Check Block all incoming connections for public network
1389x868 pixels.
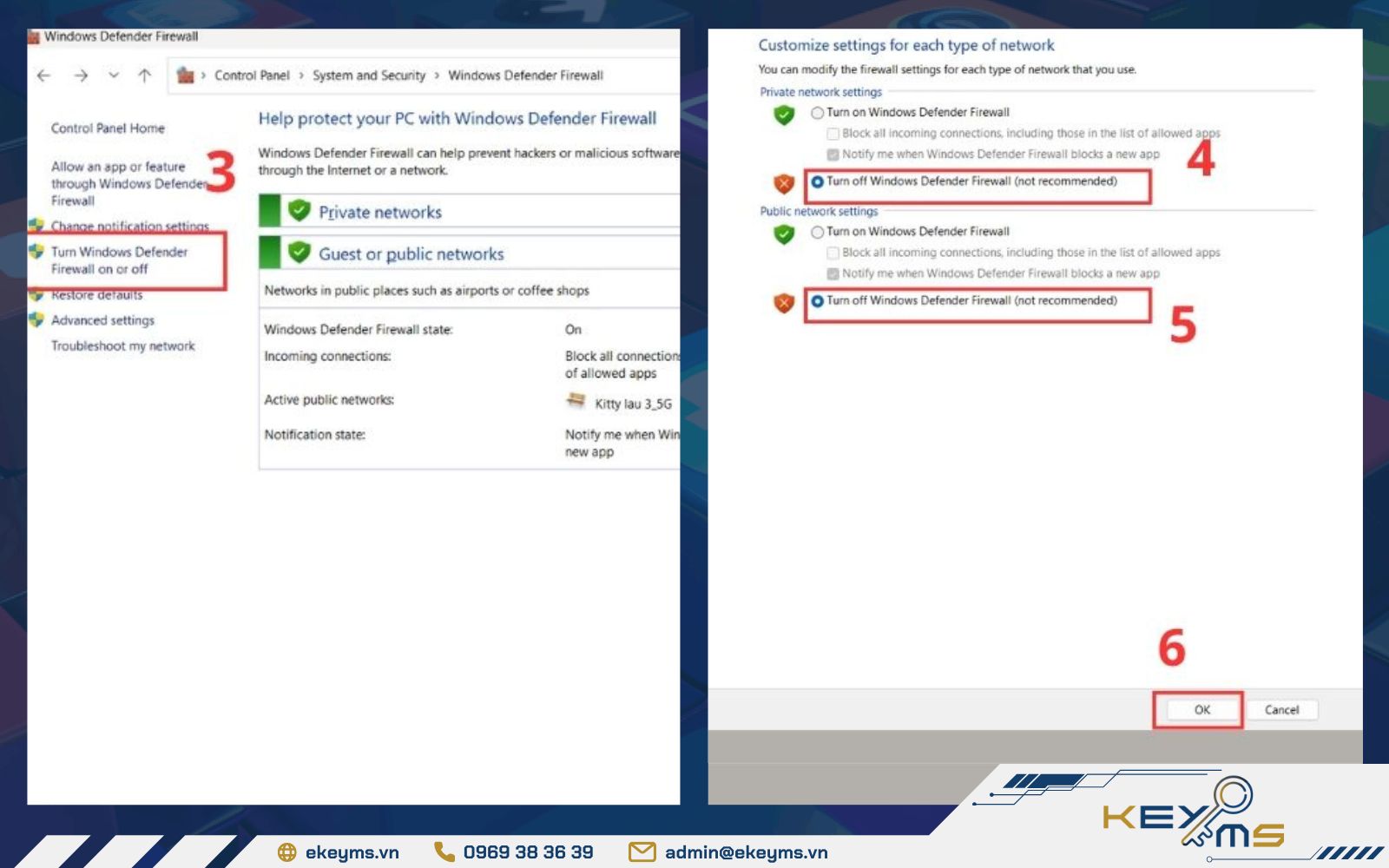pyautogui.click(x=831, y=253)
